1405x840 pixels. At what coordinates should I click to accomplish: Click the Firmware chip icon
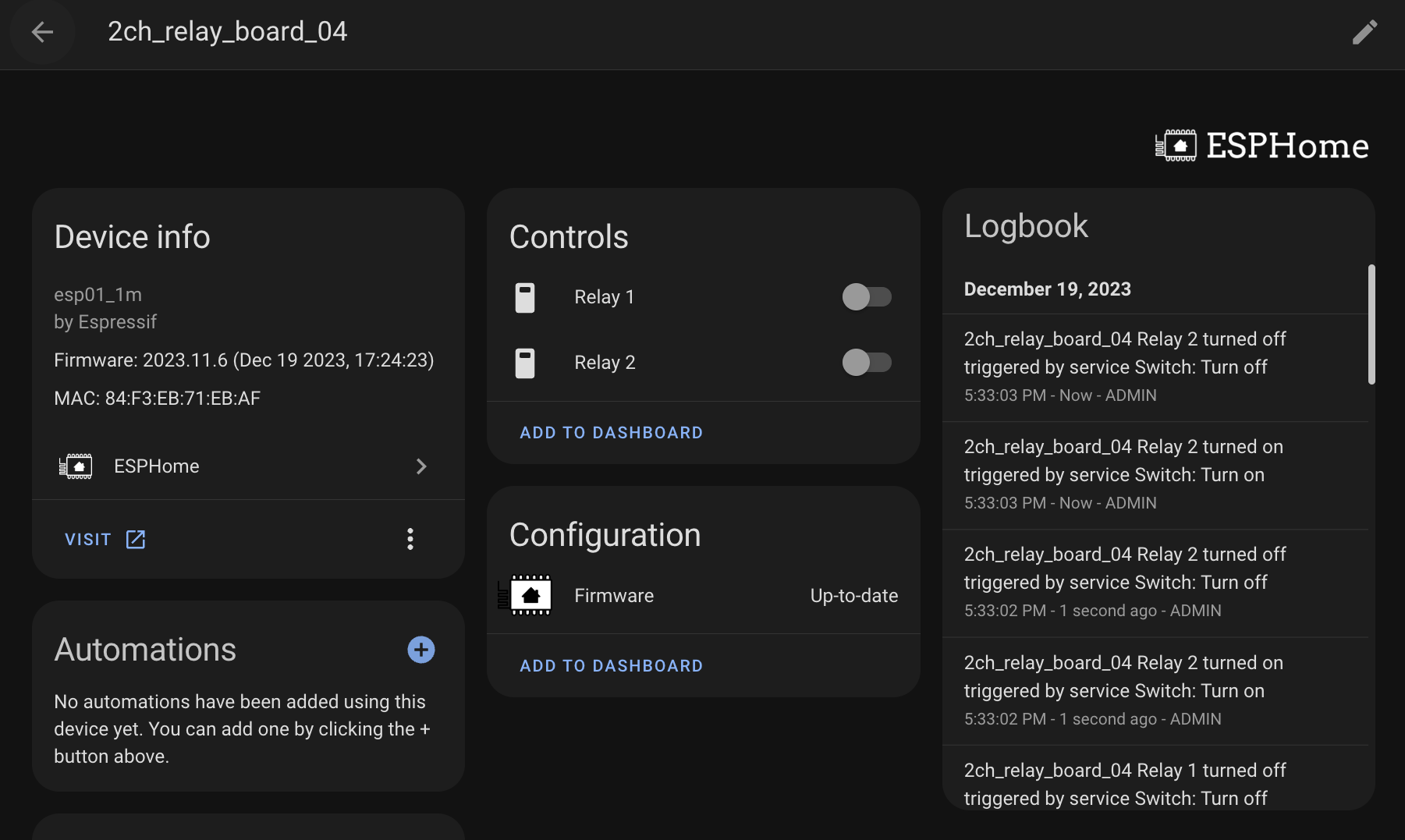(526, 596)
